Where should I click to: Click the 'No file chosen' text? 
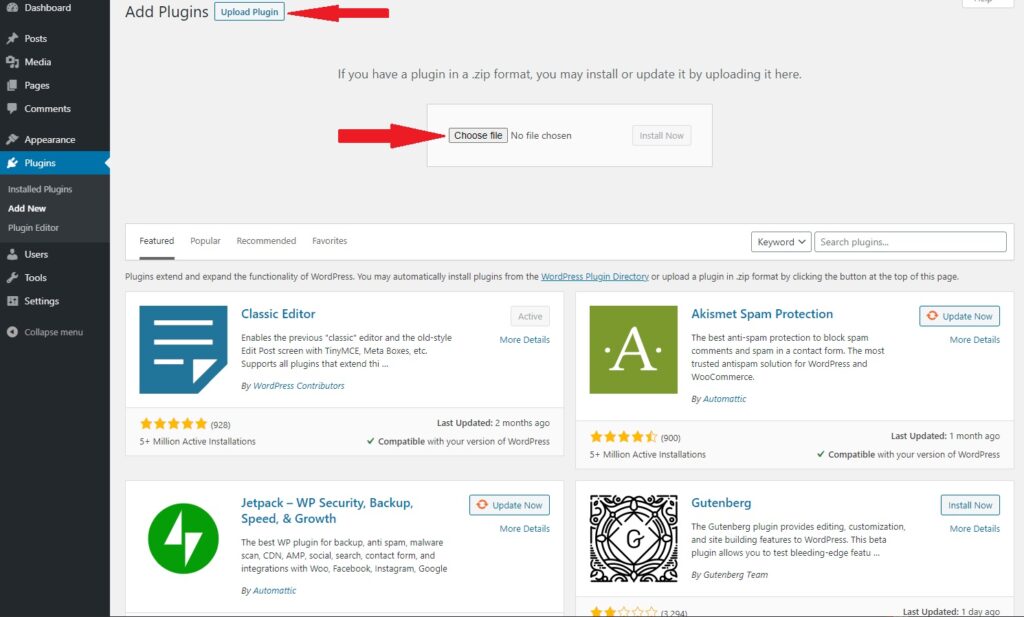(541, 136)
